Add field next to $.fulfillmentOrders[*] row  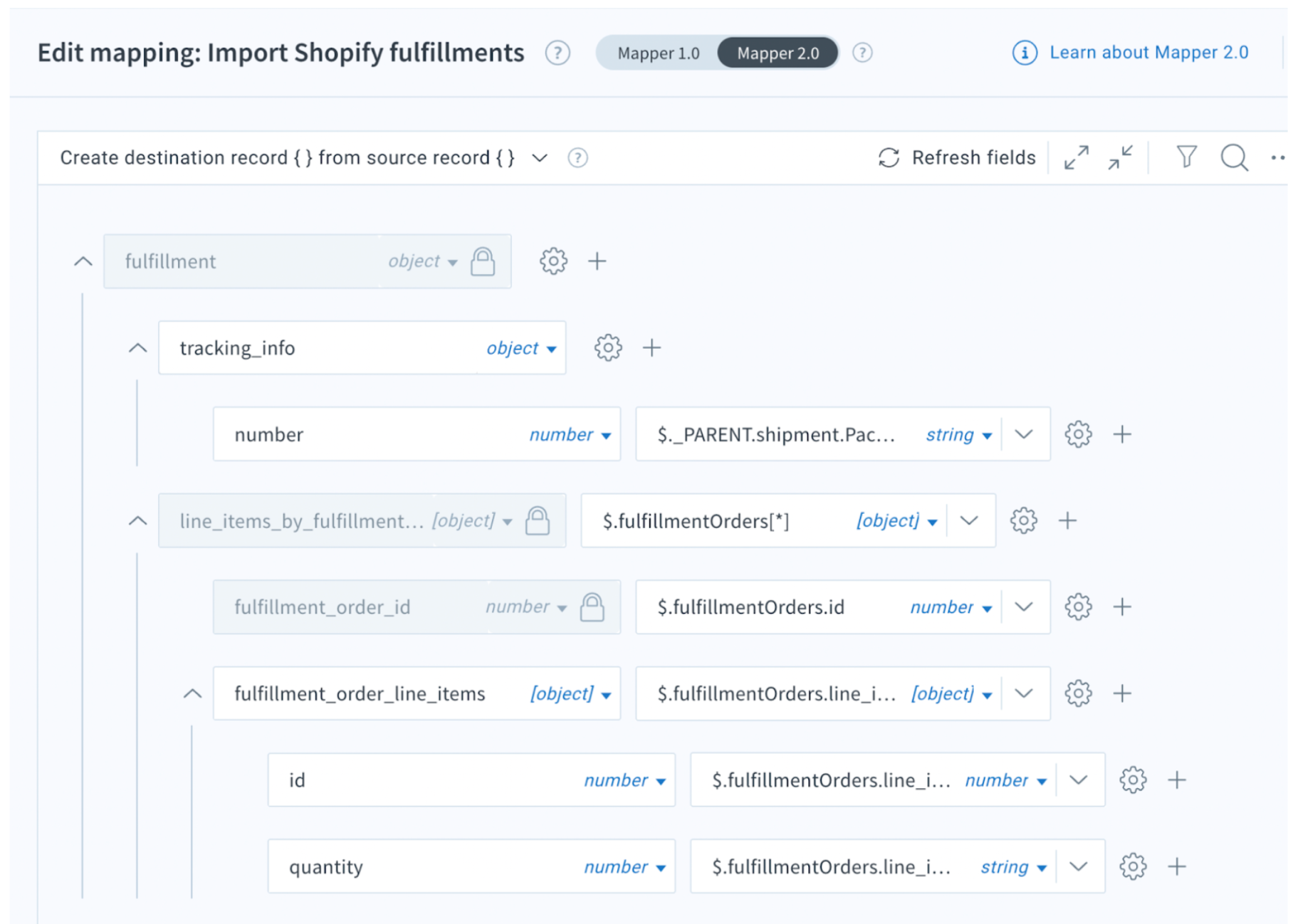pos(1067,521)
